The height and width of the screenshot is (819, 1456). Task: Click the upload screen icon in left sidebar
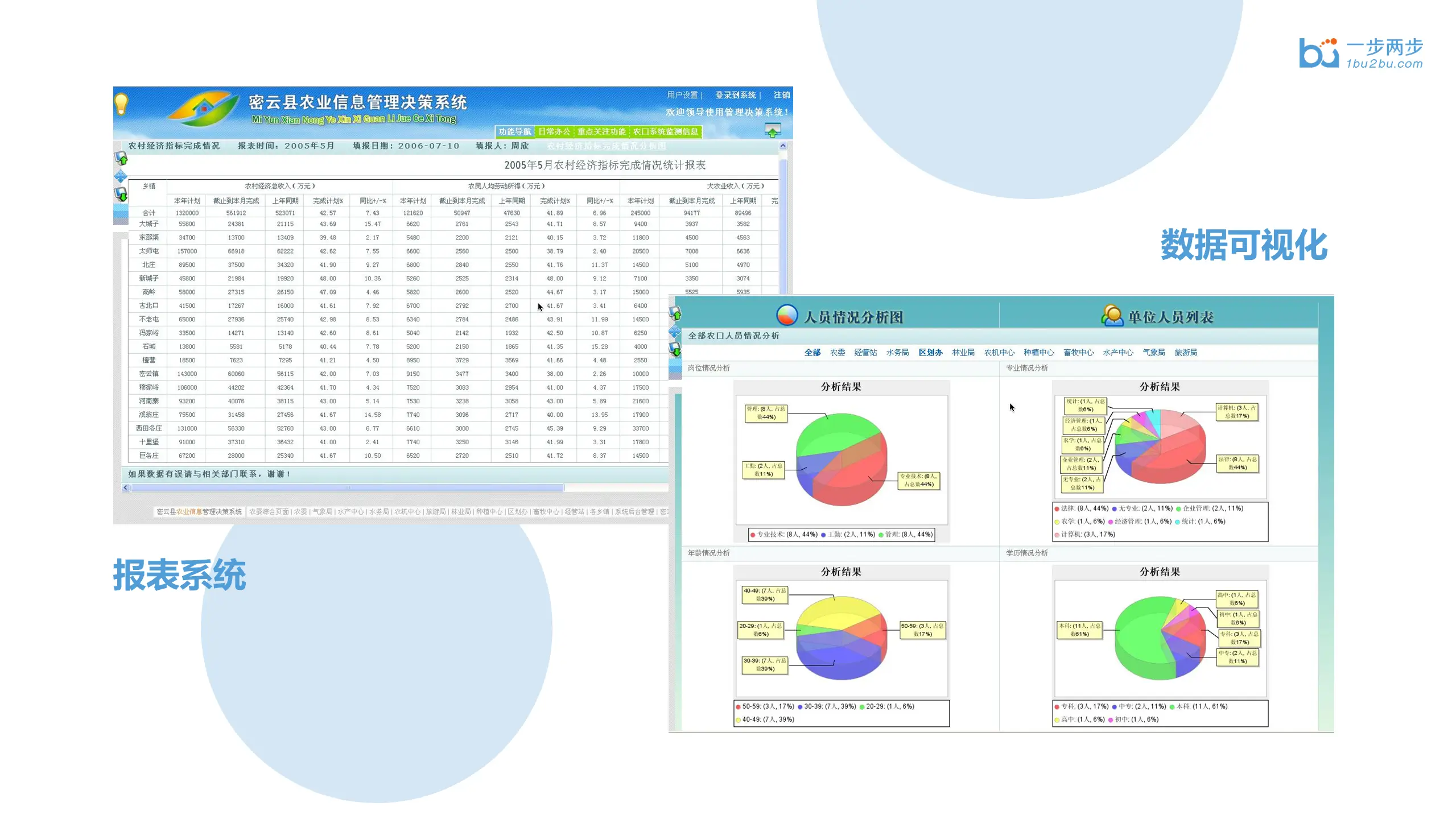[x=121, y=159]
